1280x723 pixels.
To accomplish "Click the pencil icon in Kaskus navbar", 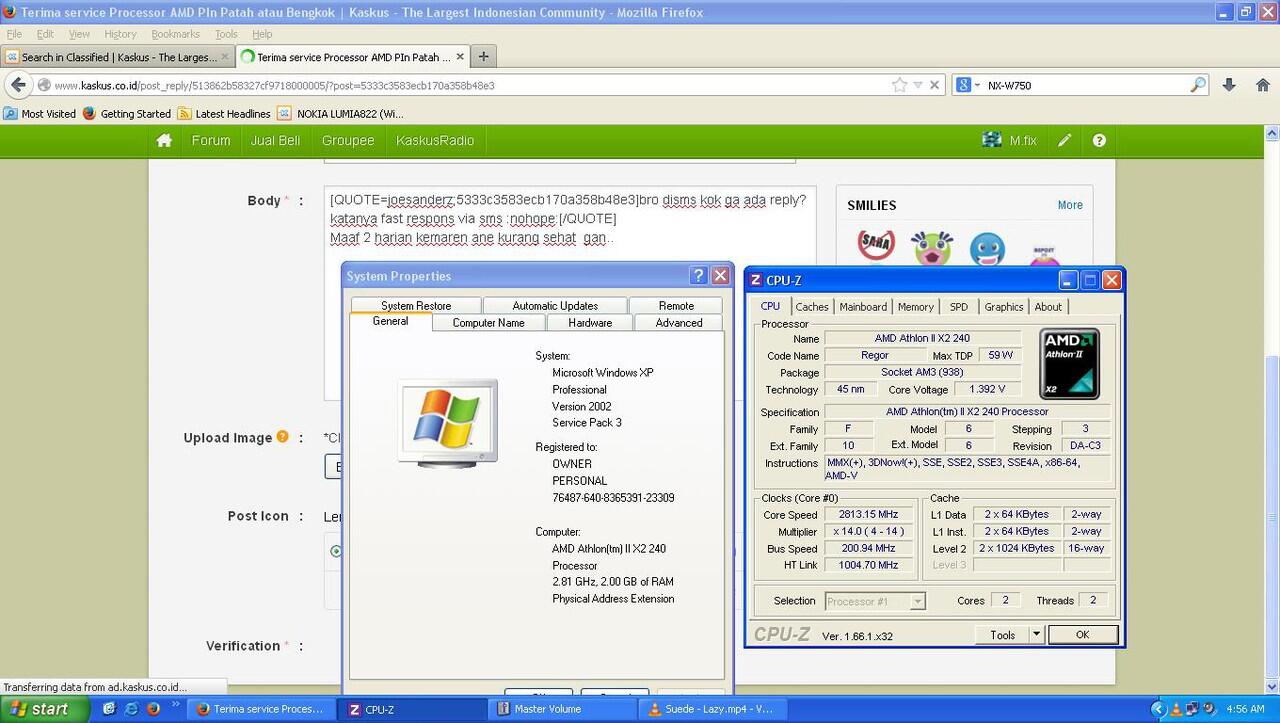I will (1064, 141).
